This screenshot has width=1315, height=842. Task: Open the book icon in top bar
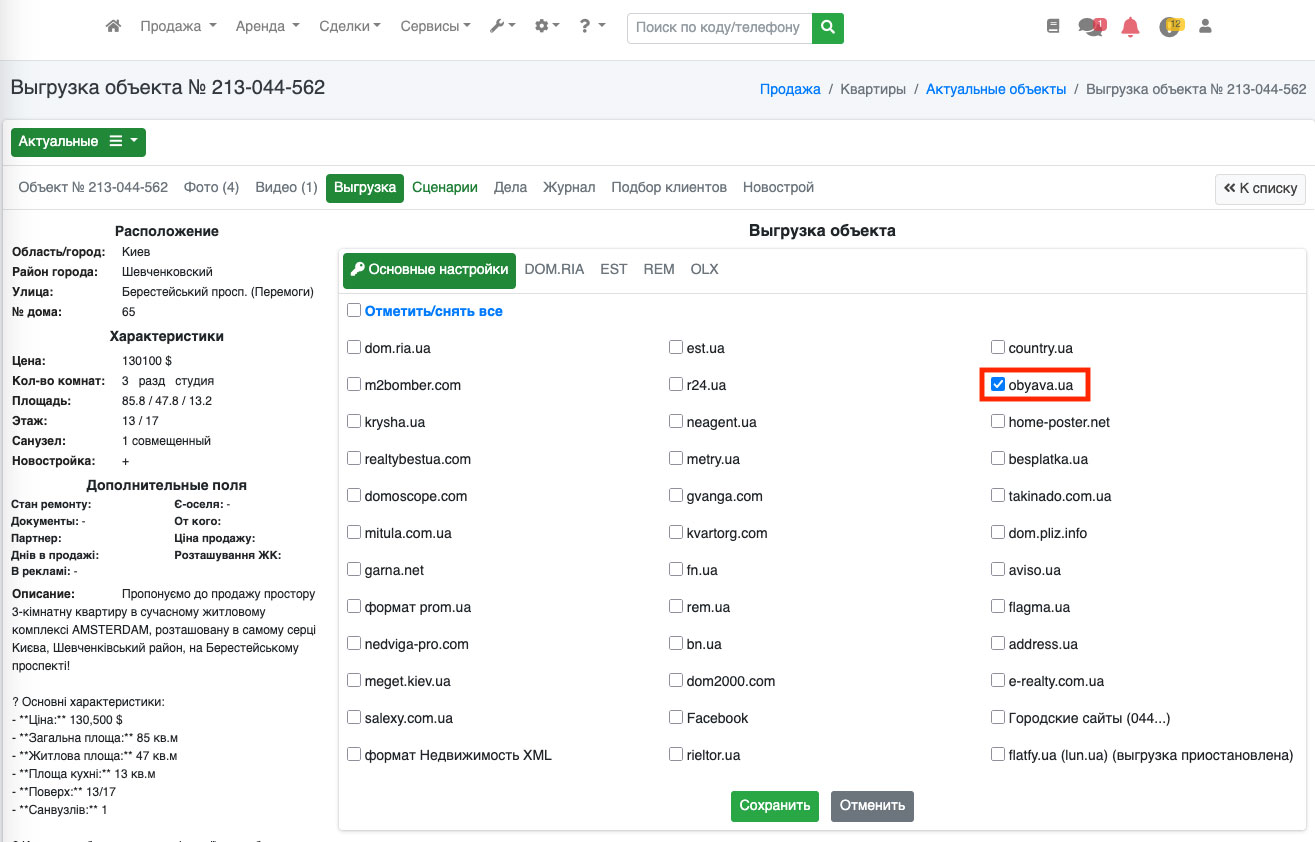click(1053, 27)
